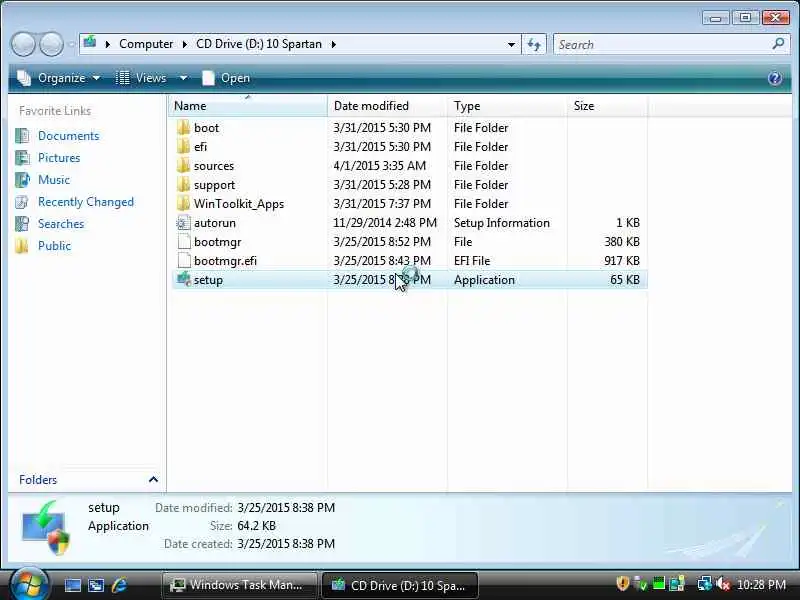This screenshot has width=800, height=600.
Task: Sort by the Date modified column
Action: pyautogui.click(x=387, y=106)
